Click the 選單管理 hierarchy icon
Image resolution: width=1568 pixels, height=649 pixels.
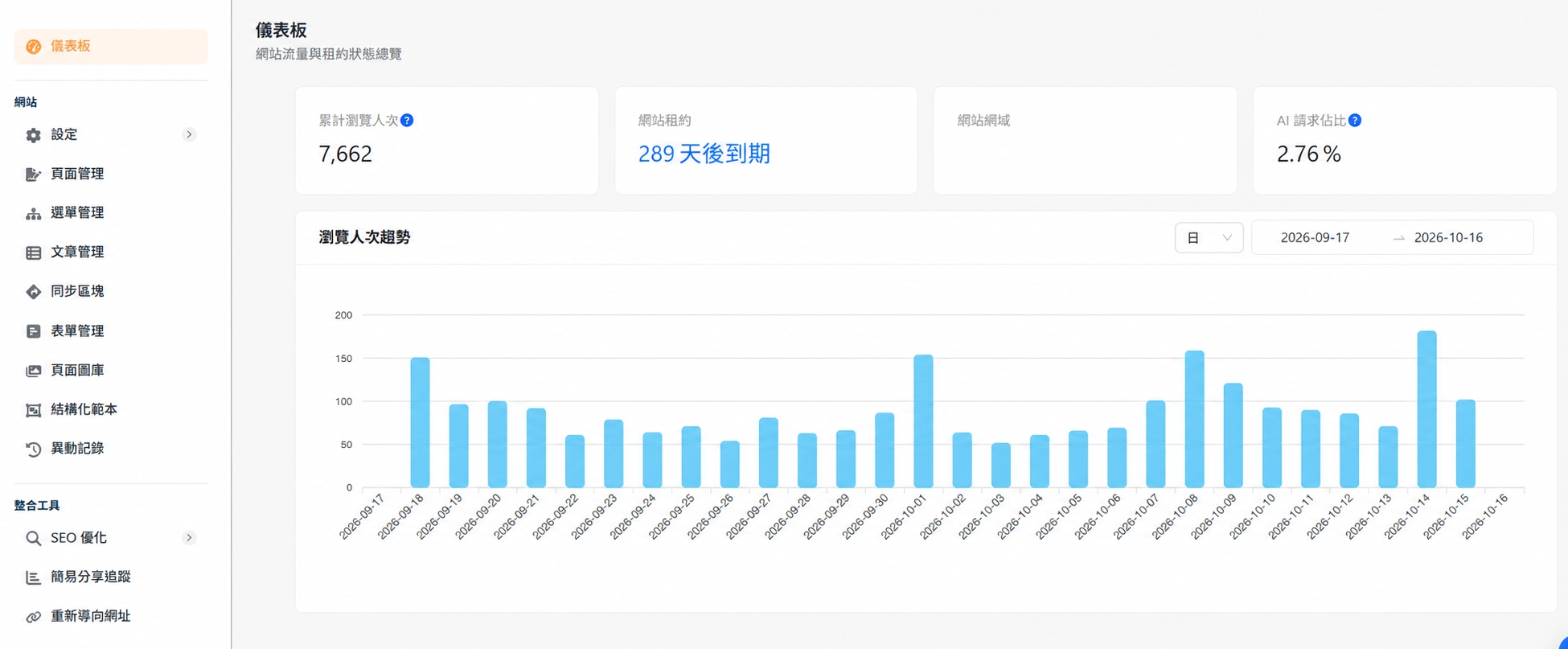[33, 213]
